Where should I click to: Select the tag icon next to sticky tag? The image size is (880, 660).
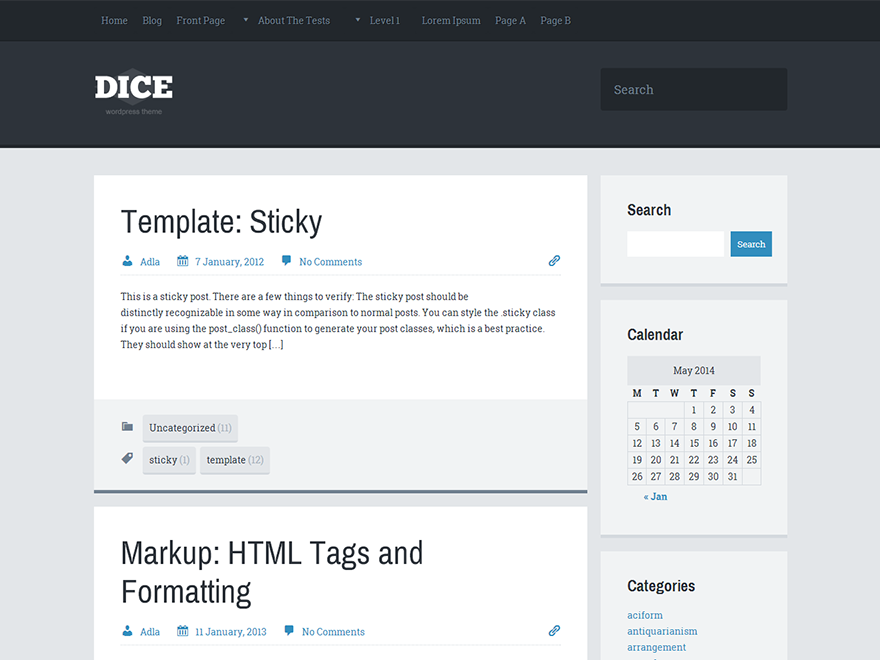pyautogui.click(x=127, y=458)
